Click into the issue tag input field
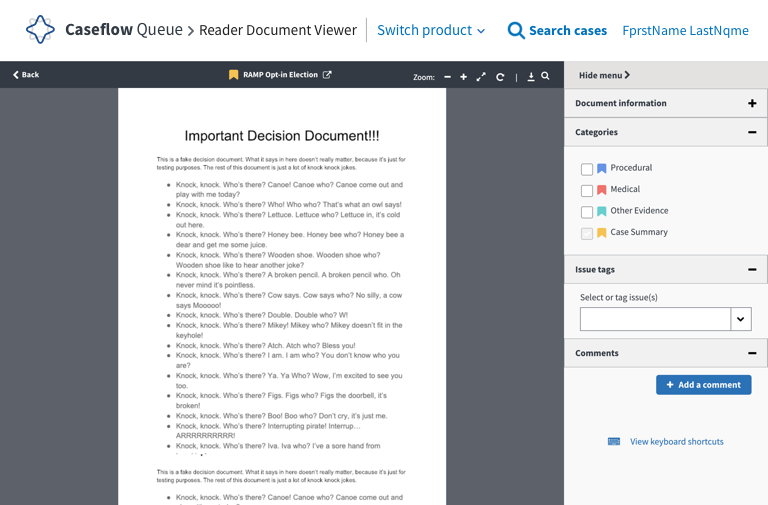Image resolution: width=768 pixels, height=505 pixels. pos(655,319)
